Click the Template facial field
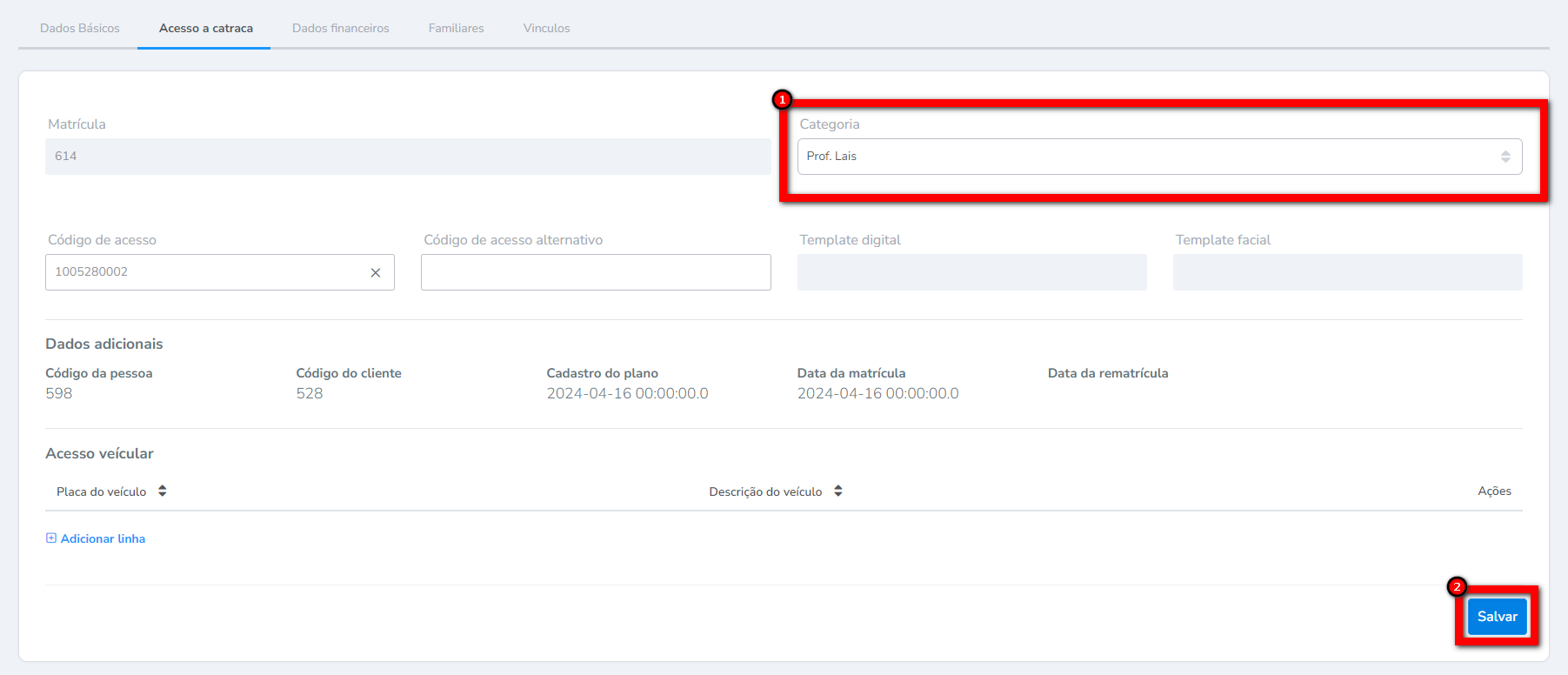 click(x=1347, y=272)
